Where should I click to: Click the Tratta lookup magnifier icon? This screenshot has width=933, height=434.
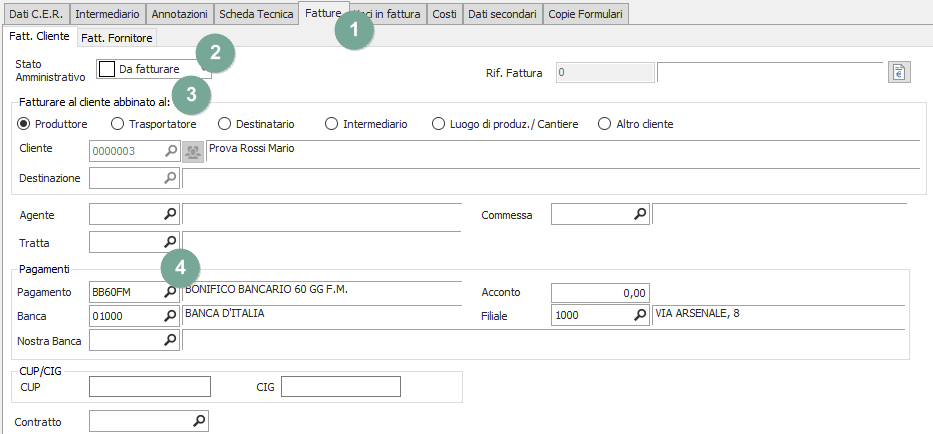(x=171, y=242)
